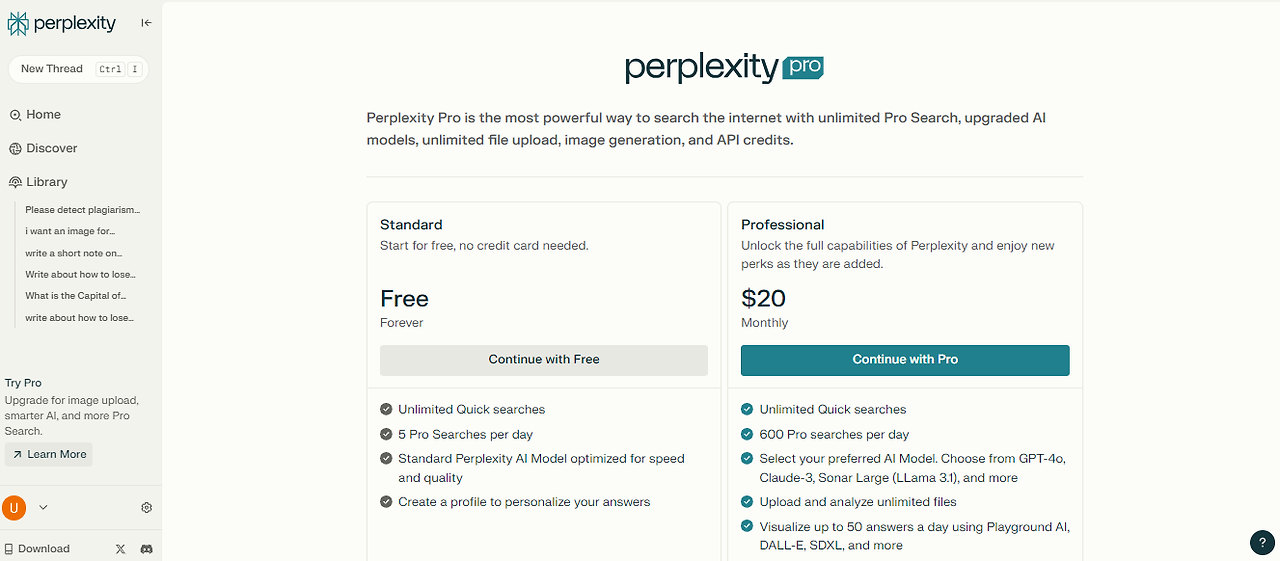The image size is (1280, 561).
Task: Click the Perplexity logo in the sidebar
Action: [x=62, y=23]
